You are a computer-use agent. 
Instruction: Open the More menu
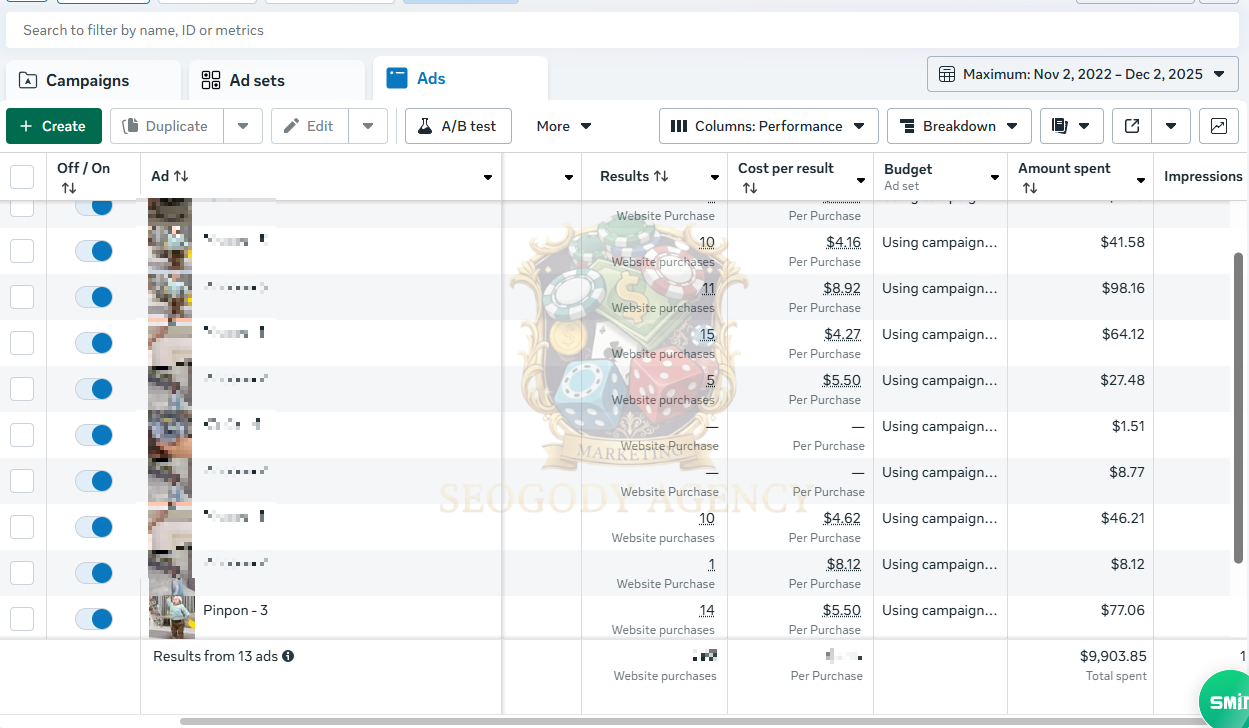[564, 126]
